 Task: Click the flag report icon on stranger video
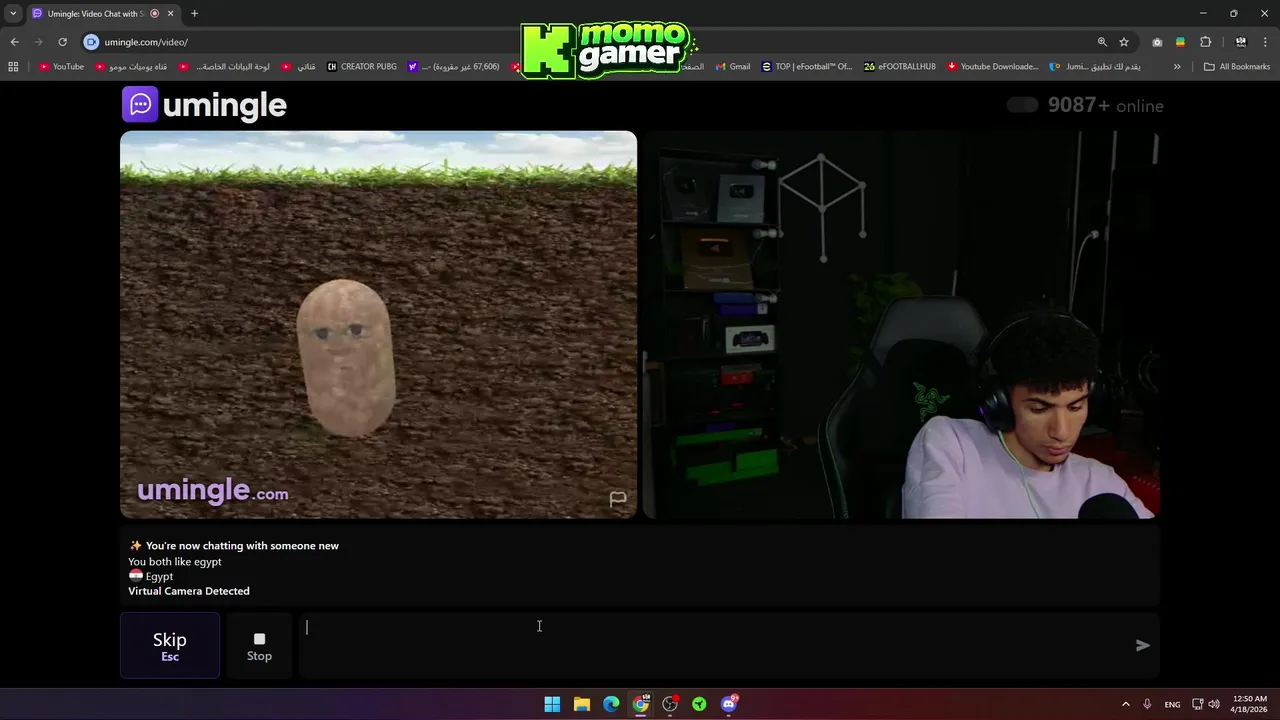[618, 499]
